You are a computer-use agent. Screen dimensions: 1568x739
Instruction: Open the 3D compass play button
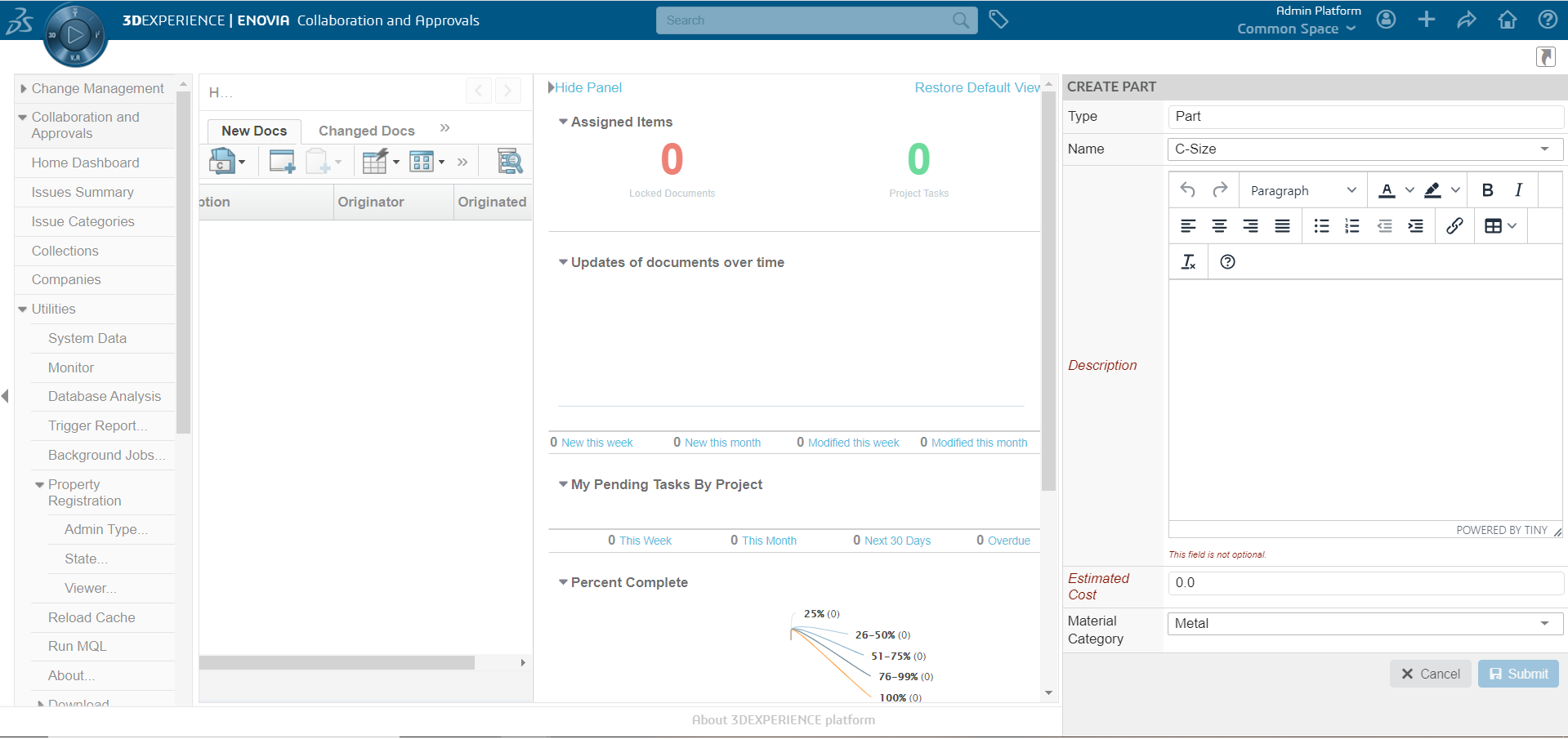[75, 35]
